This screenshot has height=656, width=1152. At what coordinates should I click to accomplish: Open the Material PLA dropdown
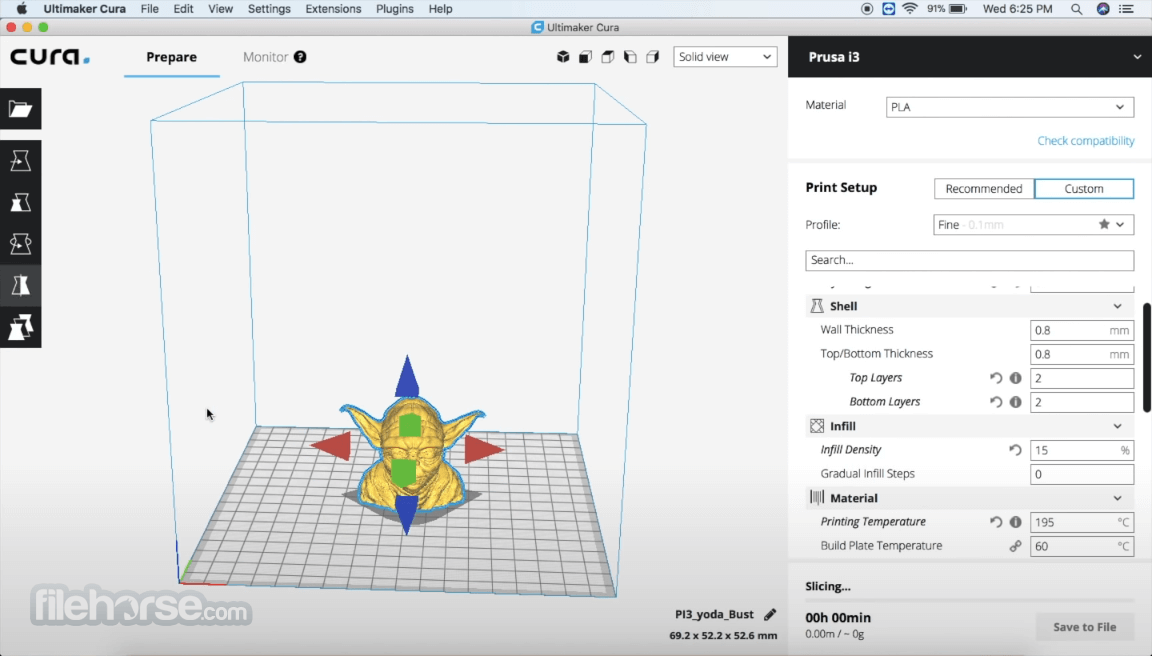point(1009,107)
